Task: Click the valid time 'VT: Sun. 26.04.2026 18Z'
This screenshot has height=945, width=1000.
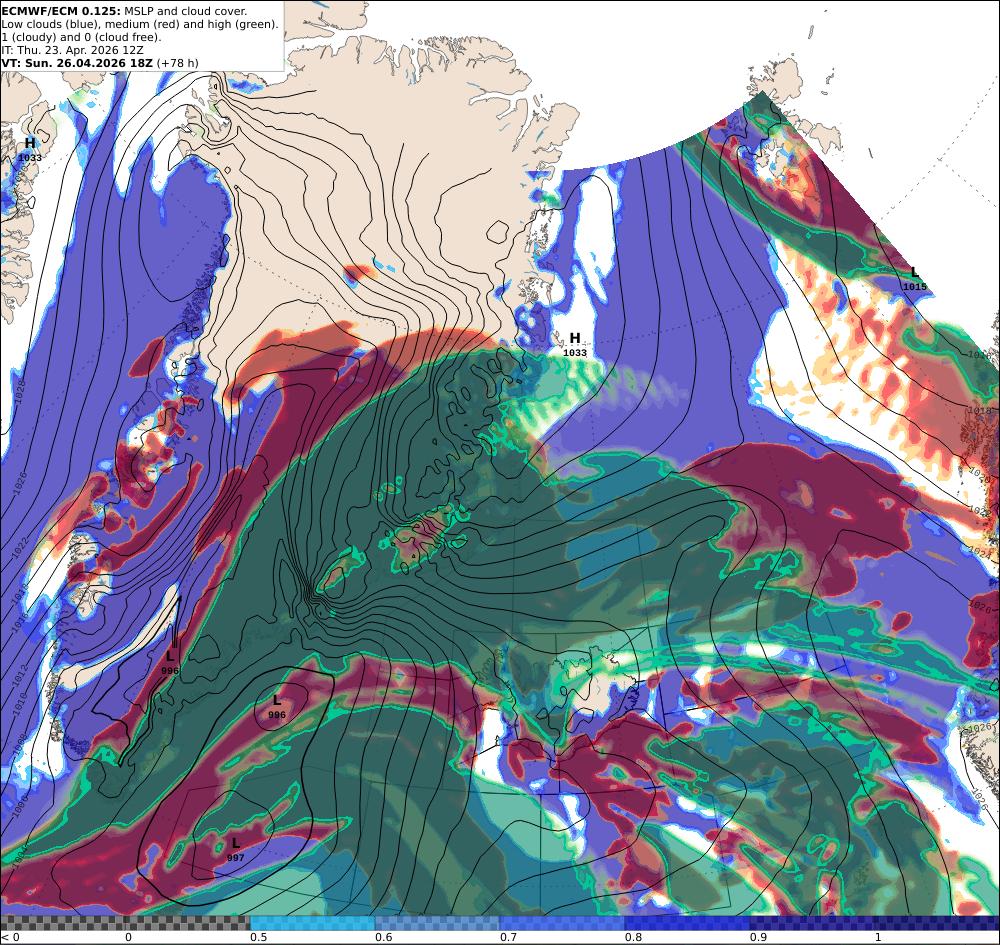Action: pos(77,62)
